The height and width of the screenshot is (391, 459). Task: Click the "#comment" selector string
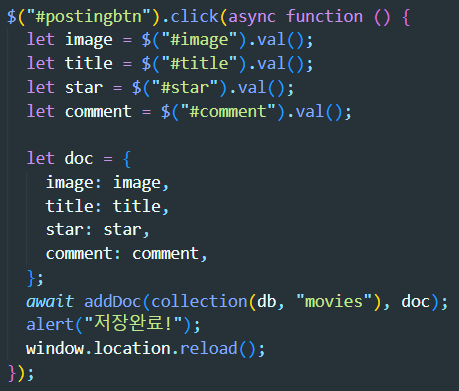click(228, 111)
